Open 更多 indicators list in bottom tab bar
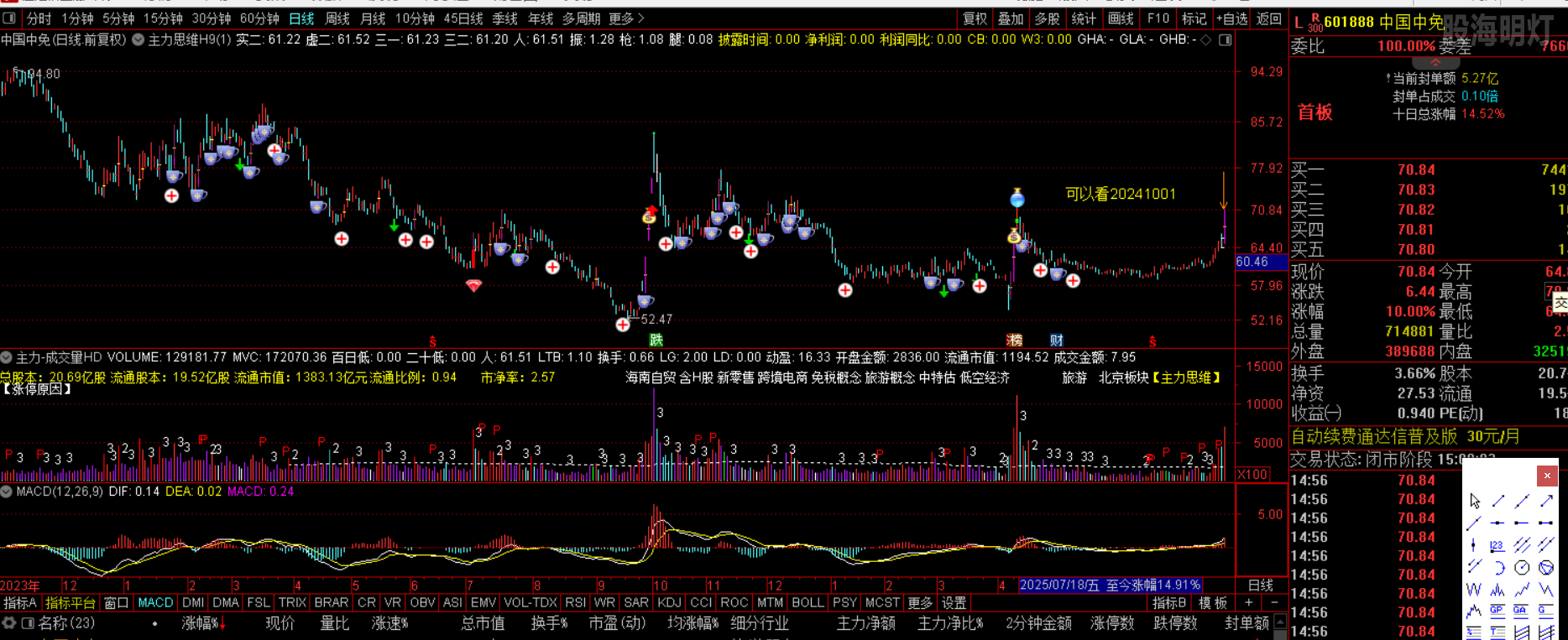The width and height of the screenshot is (1568, 640). pos(920,603)
